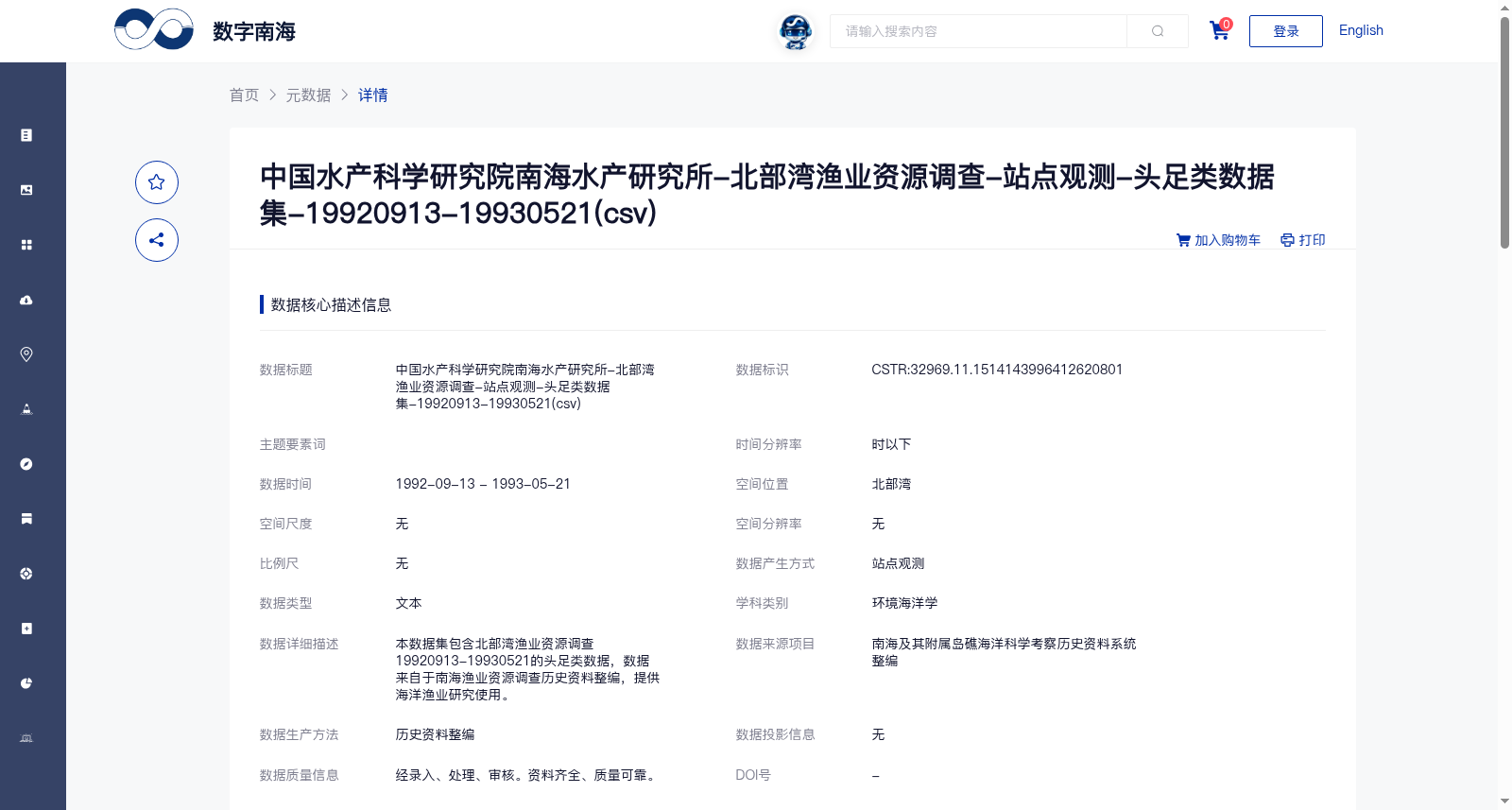The width and height of the screenshot is (1512, 810).
Task: Click the search magnifier button
Action: tap(1158, 31)
